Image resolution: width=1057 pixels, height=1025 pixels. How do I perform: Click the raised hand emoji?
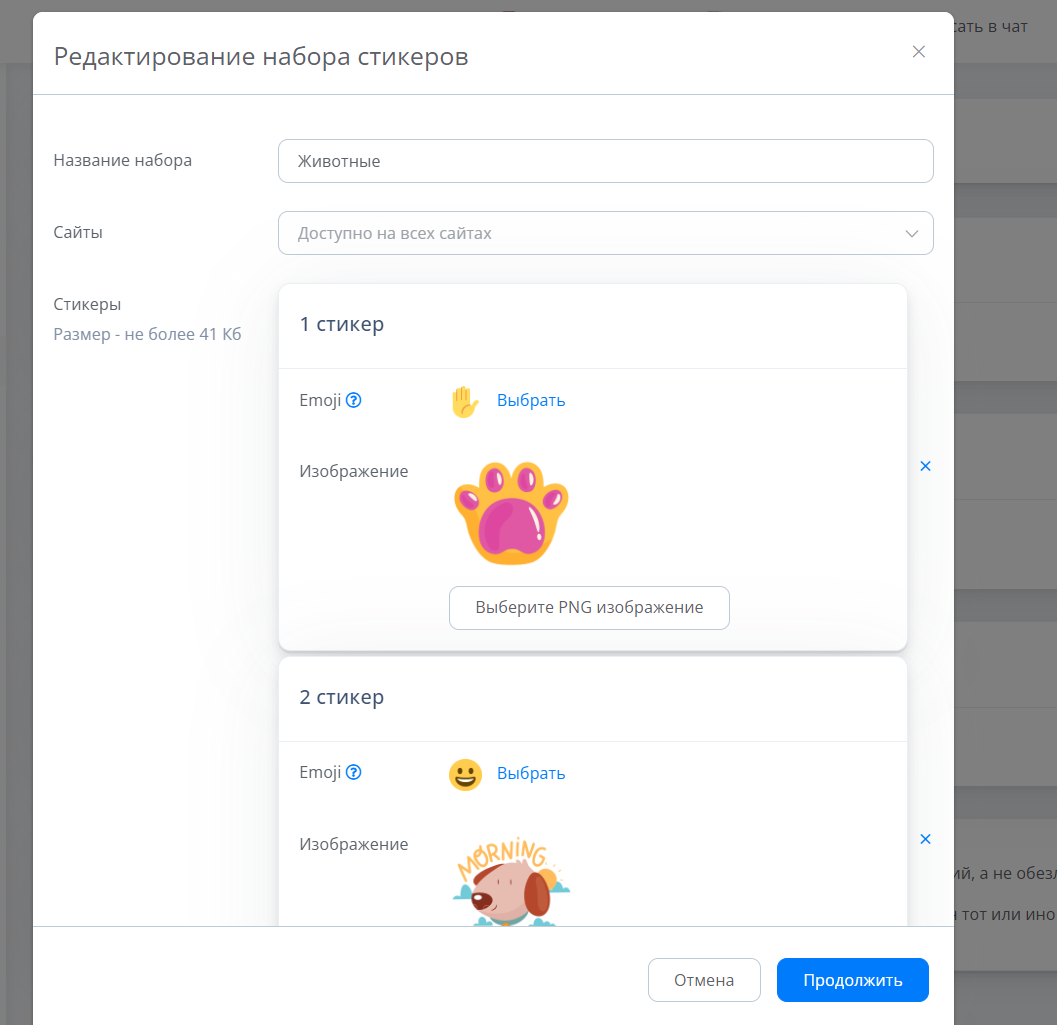(465, 401)
